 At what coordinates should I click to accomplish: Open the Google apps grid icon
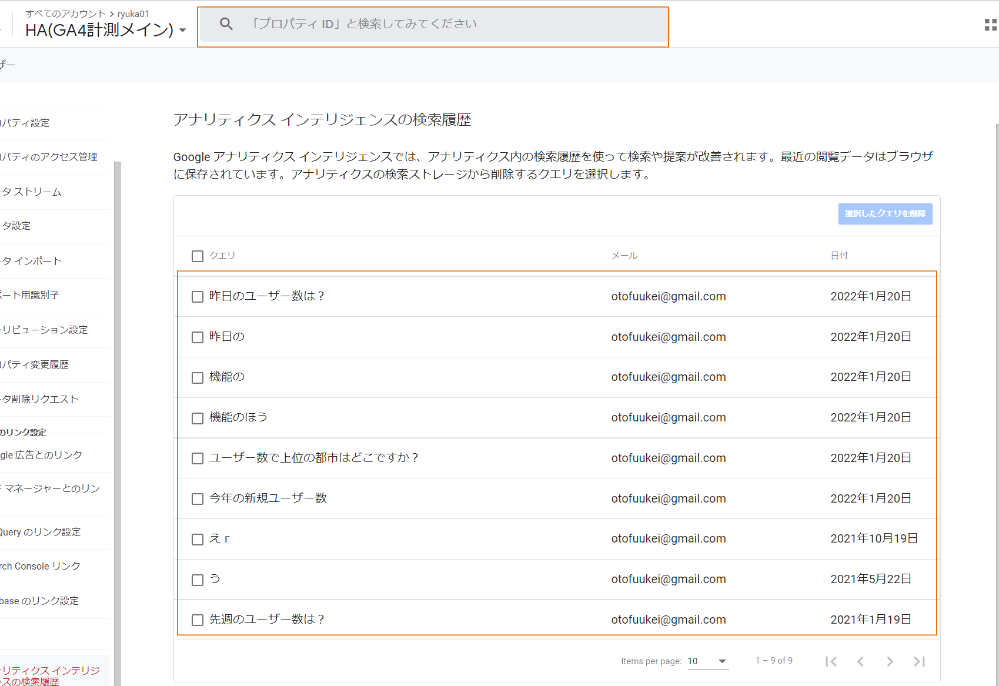[x=991, y=25]
